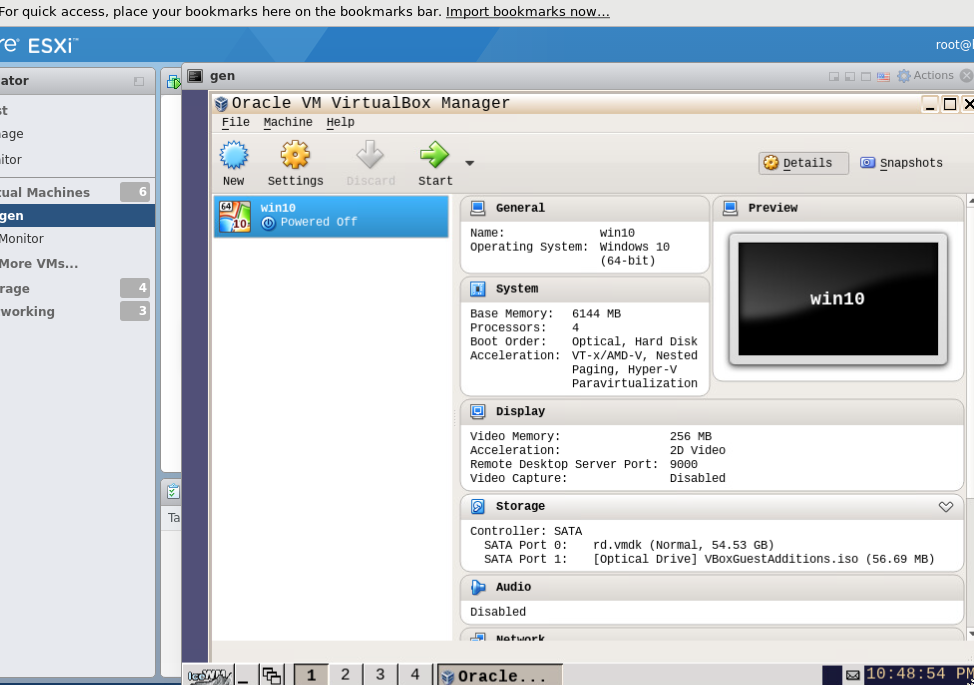Open the File menu in VirtualBox
Viewport: 974px width, 685px height.
(235, 122)
